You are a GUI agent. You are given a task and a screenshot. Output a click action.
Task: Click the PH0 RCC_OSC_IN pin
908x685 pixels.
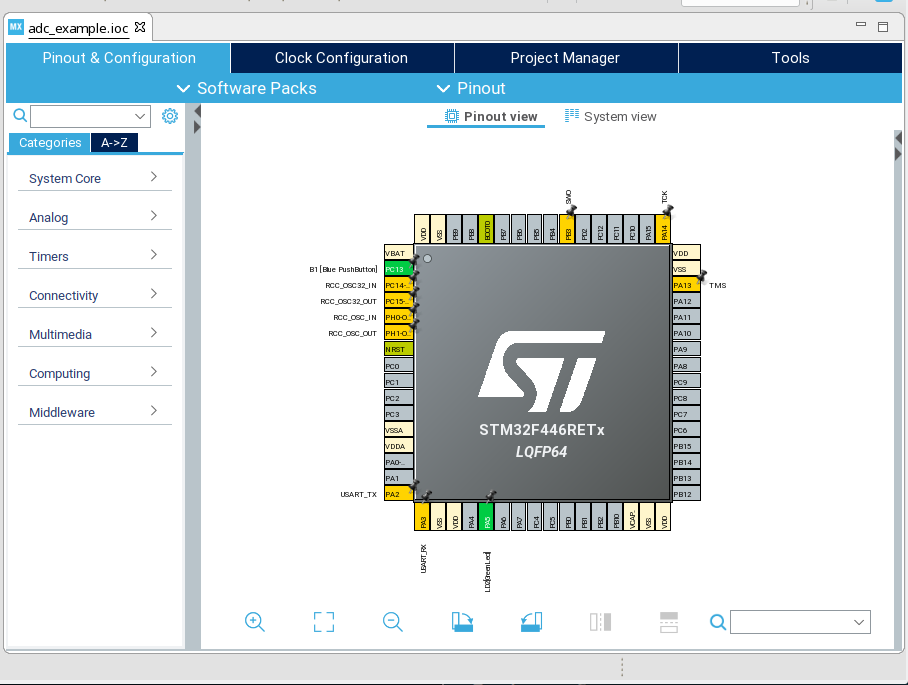[398, 317]
